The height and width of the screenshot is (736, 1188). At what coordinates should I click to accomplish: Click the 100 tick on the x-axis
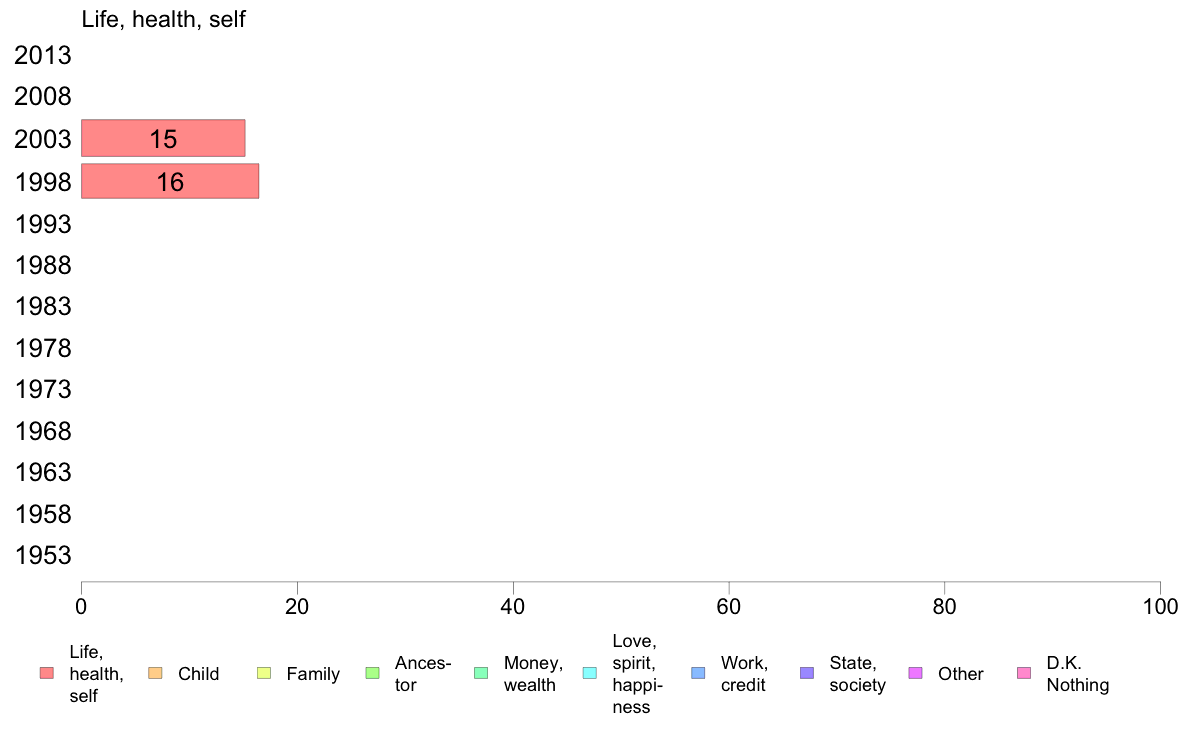click(1160, 606)
